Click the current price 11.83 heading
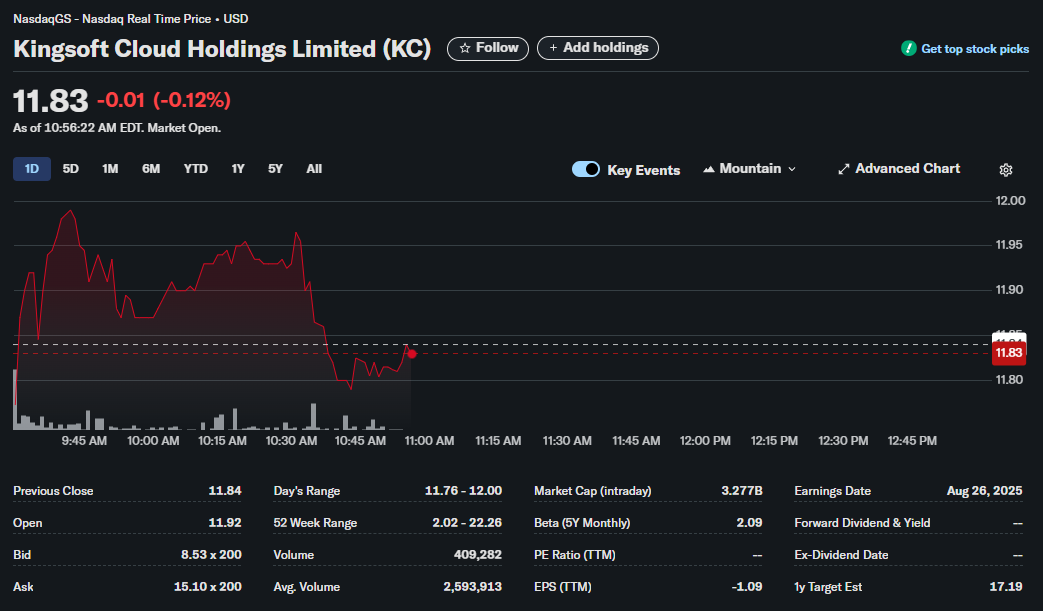 (51, 101)
